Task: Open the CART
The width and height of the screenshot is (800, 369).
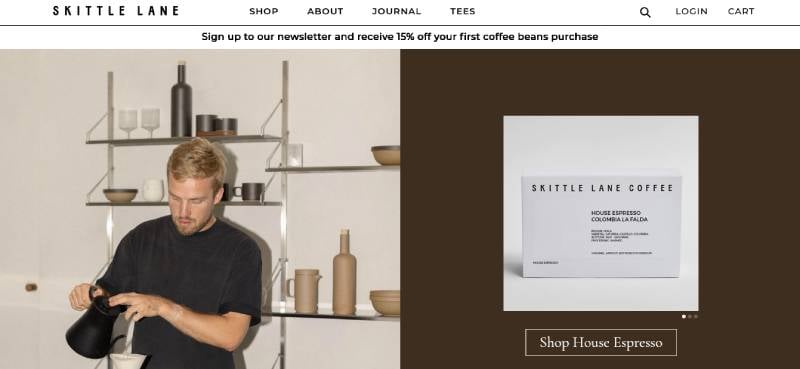Action: [x=741, y=11]
